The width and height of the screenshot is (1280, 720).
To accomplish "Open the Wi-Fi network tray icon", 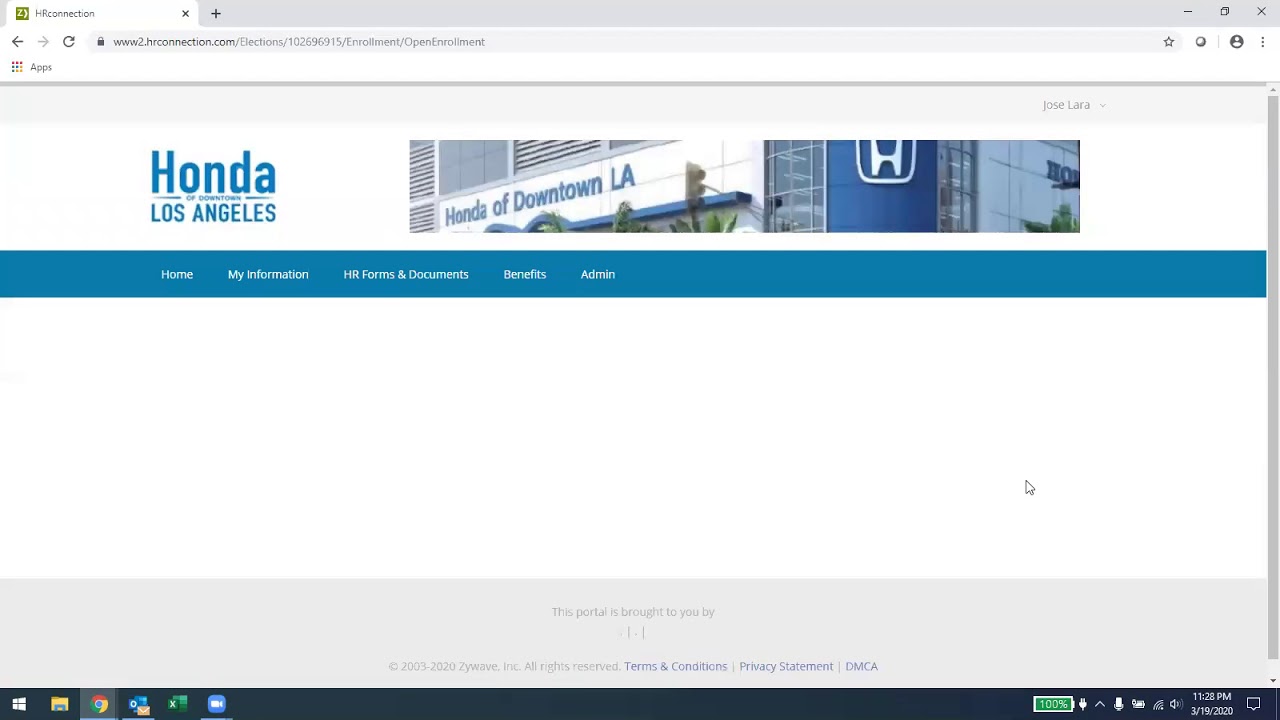I will [x=1158, y=704].
